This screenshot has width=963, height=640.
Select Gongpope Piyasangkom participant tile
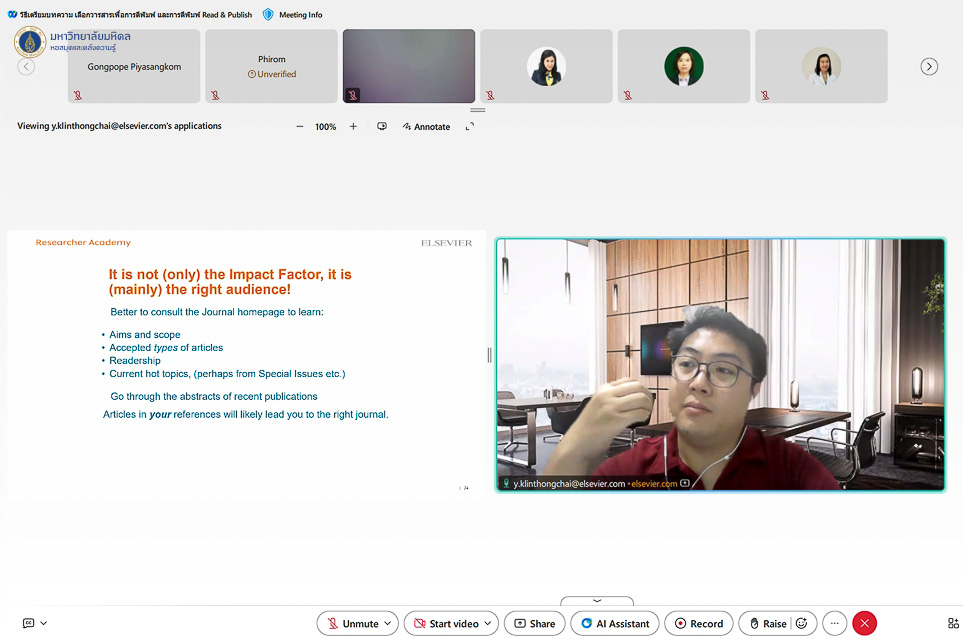134,66
